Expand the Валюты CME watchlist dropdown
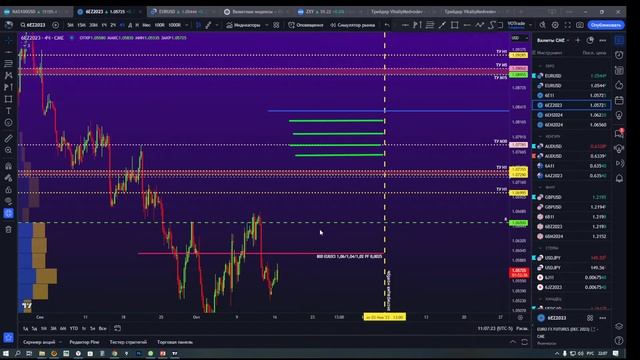640x360 pixels. click(553, 40)
